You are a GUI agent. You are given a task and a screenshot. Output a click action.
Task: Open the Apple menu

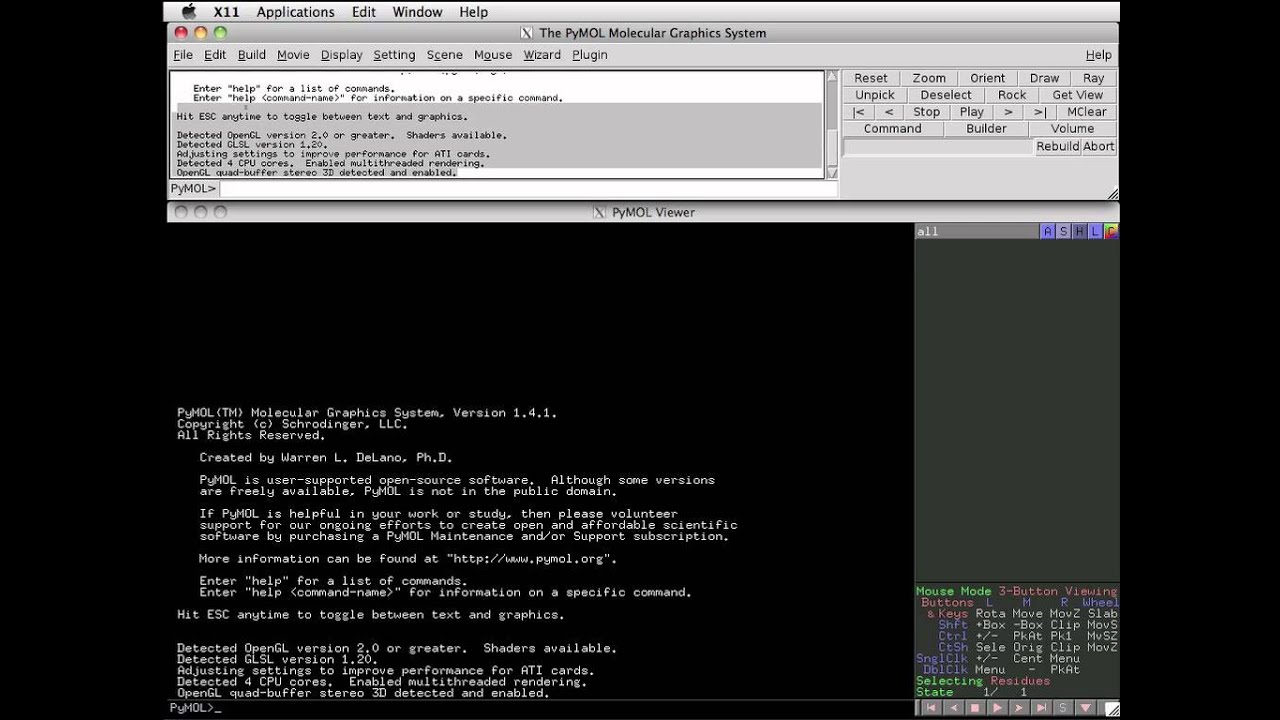tap(189, 12)
